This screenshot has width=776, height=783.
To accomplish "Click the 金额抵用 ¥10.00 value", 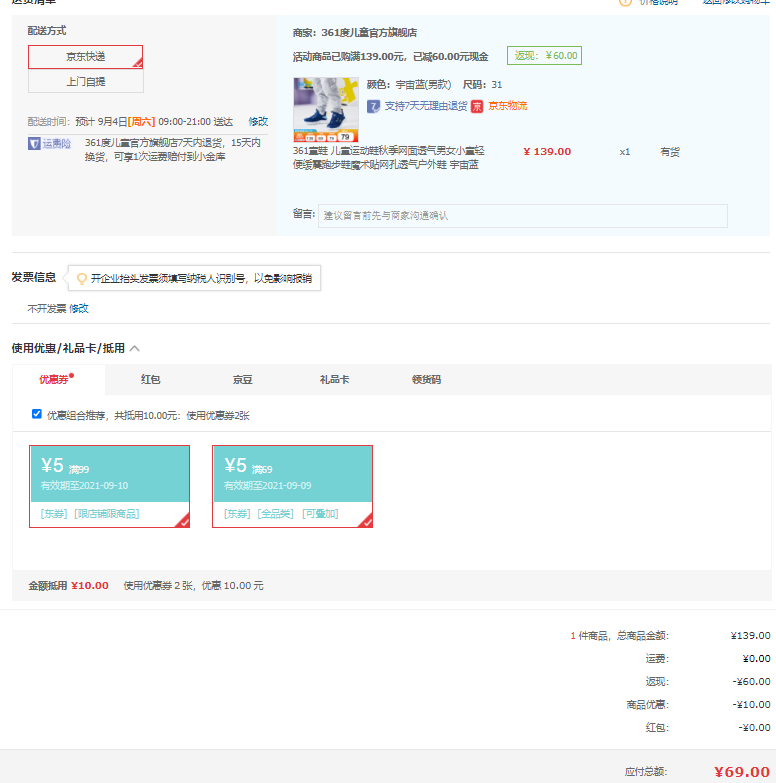I will [x=90, y=586].
